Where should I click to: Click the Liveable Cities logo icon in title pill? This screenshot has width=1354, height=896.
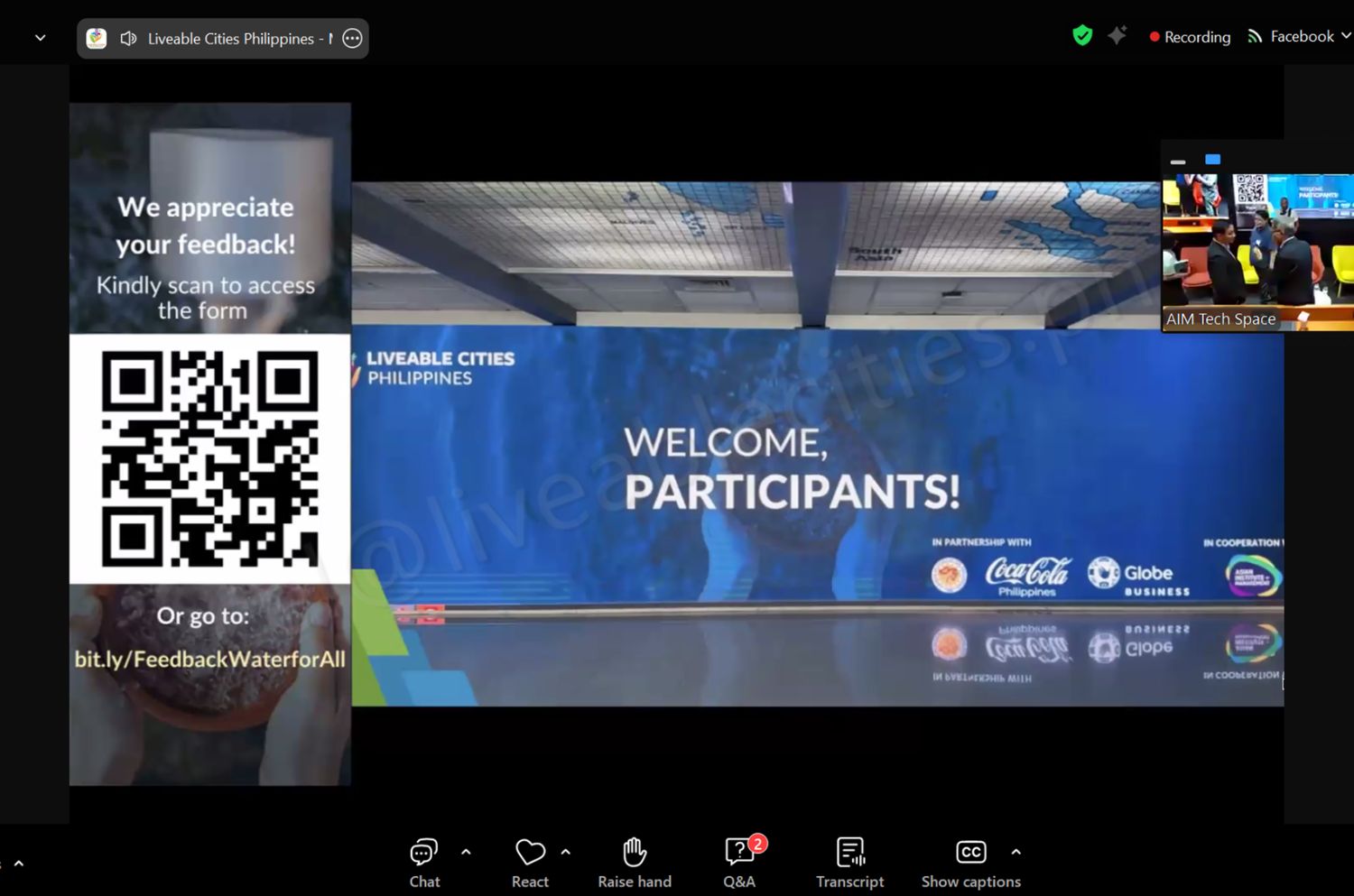click(97, 39)
